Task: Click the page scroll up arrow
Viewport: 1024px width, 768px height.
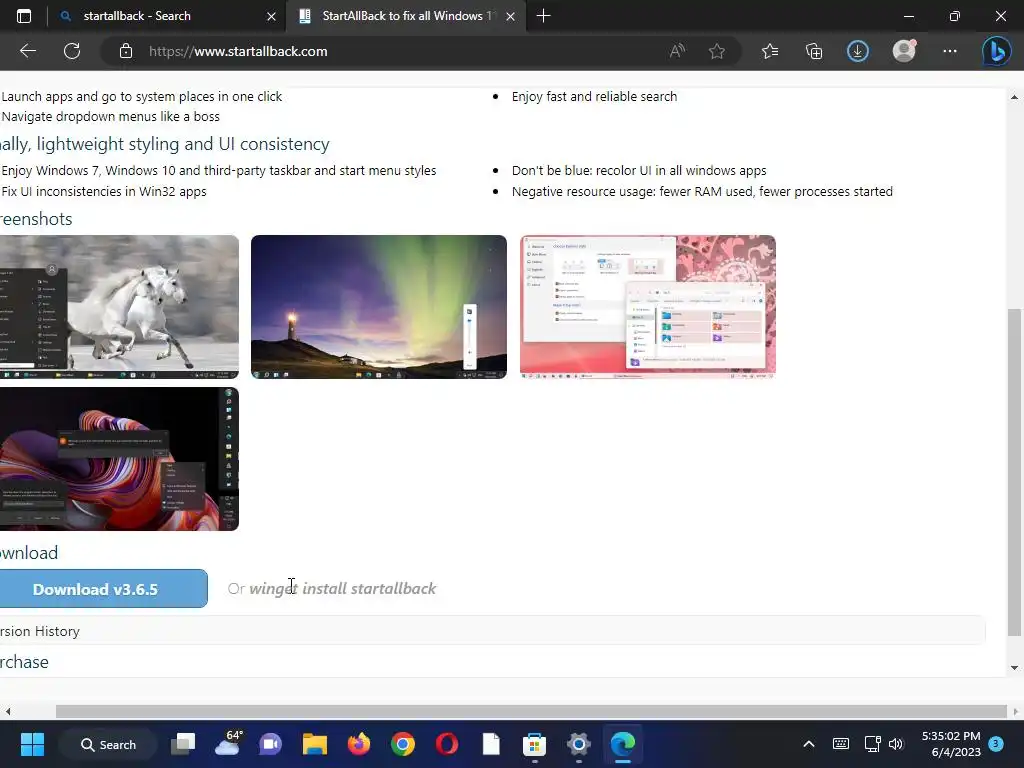Action: 1014,97
